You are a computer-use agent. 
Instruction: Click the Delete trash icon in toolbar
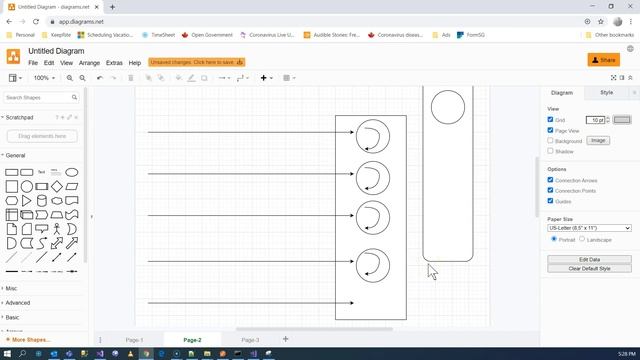pos(131,78)
